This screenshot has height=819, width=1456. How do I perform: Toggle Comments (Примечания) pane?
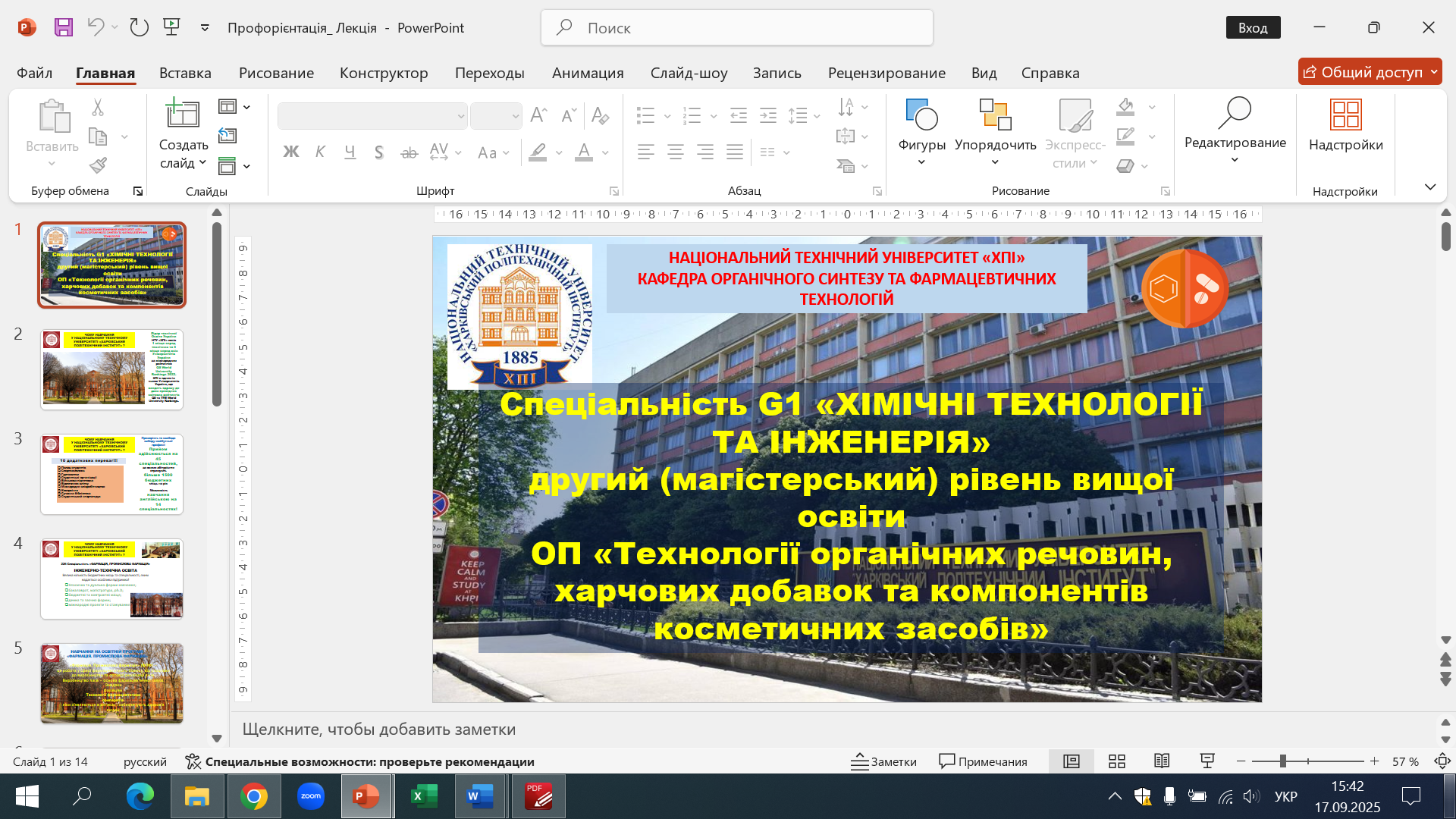(983, 761)
